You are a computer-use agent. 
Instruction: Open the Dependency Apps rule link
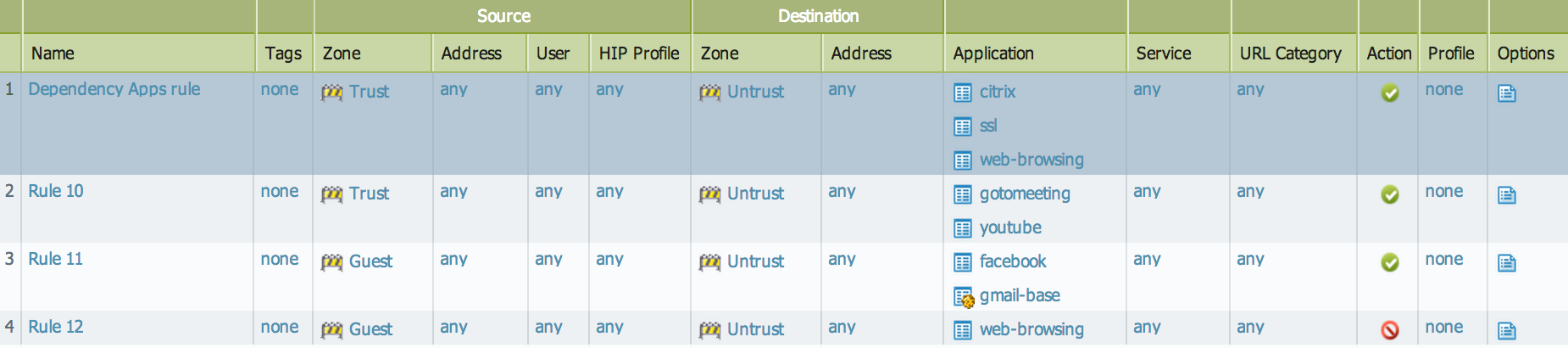click(x=114, y=89)
